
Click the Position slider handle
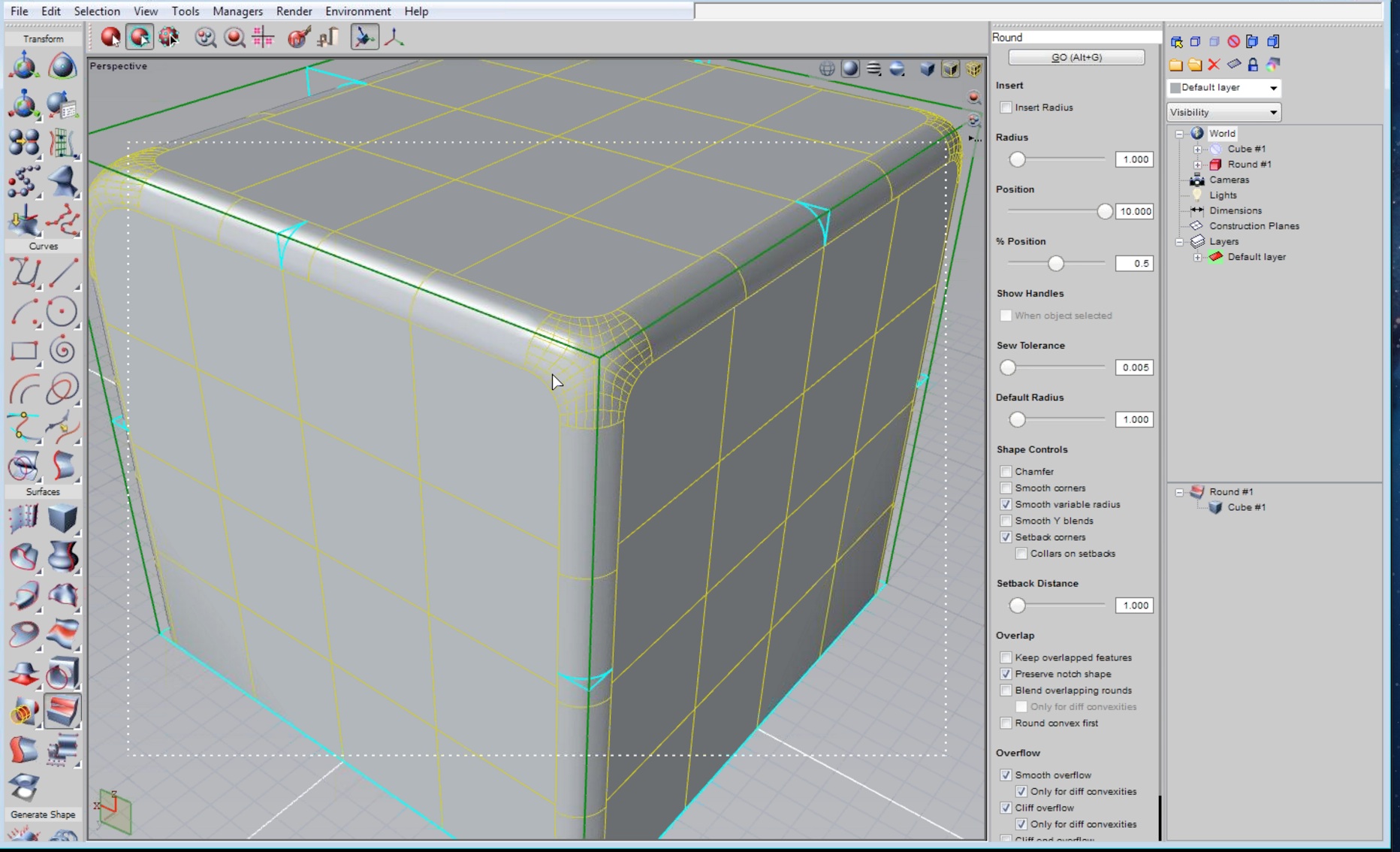[x=1104, y=211]
